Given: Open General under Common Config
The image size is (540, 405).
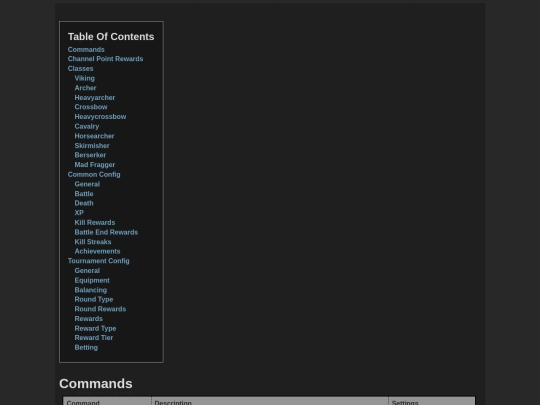Looking at the screenshot, I should click(x=87, y=184).
